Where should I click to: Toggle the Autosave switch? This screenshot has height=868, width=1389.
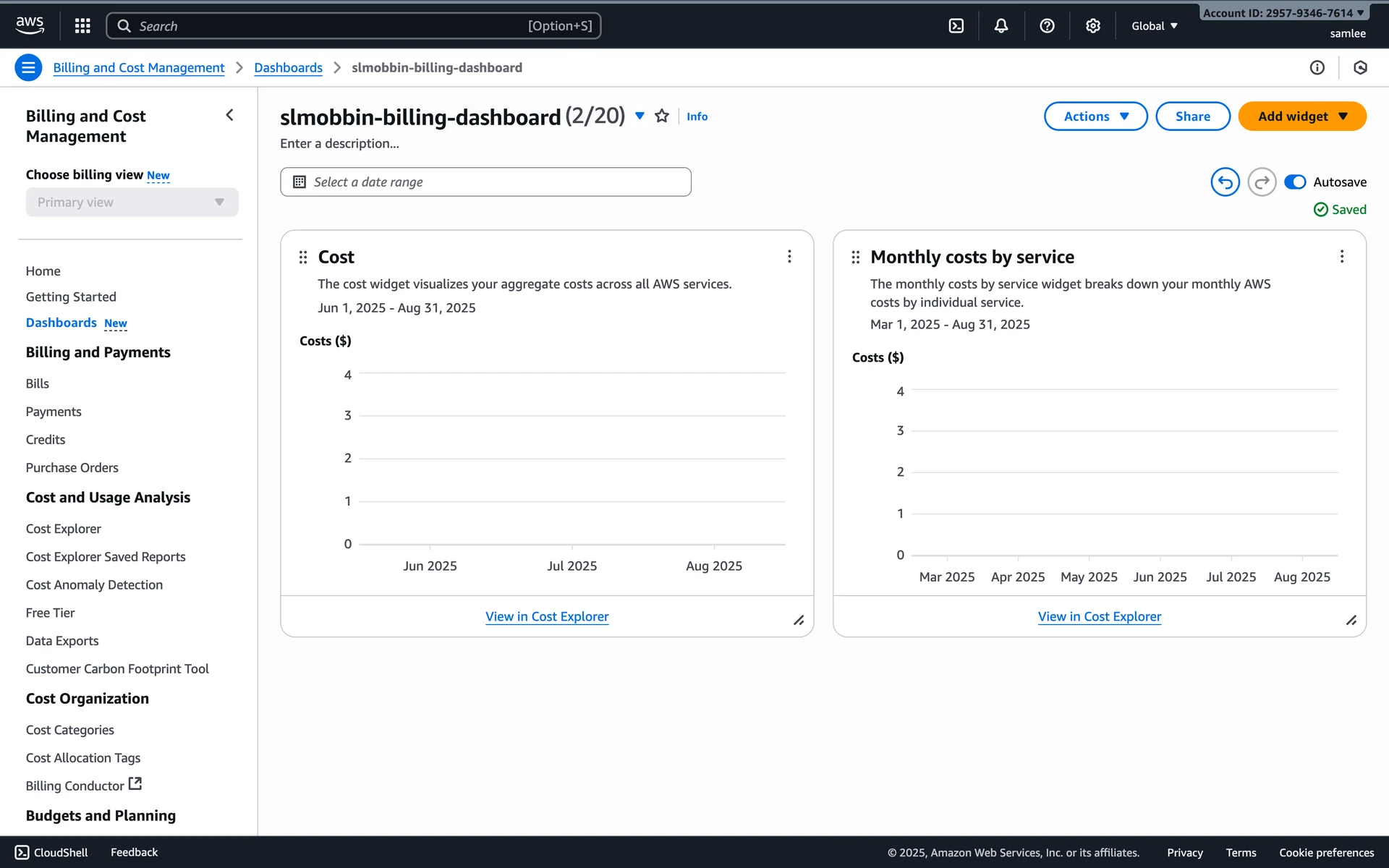coord(1294,182)
